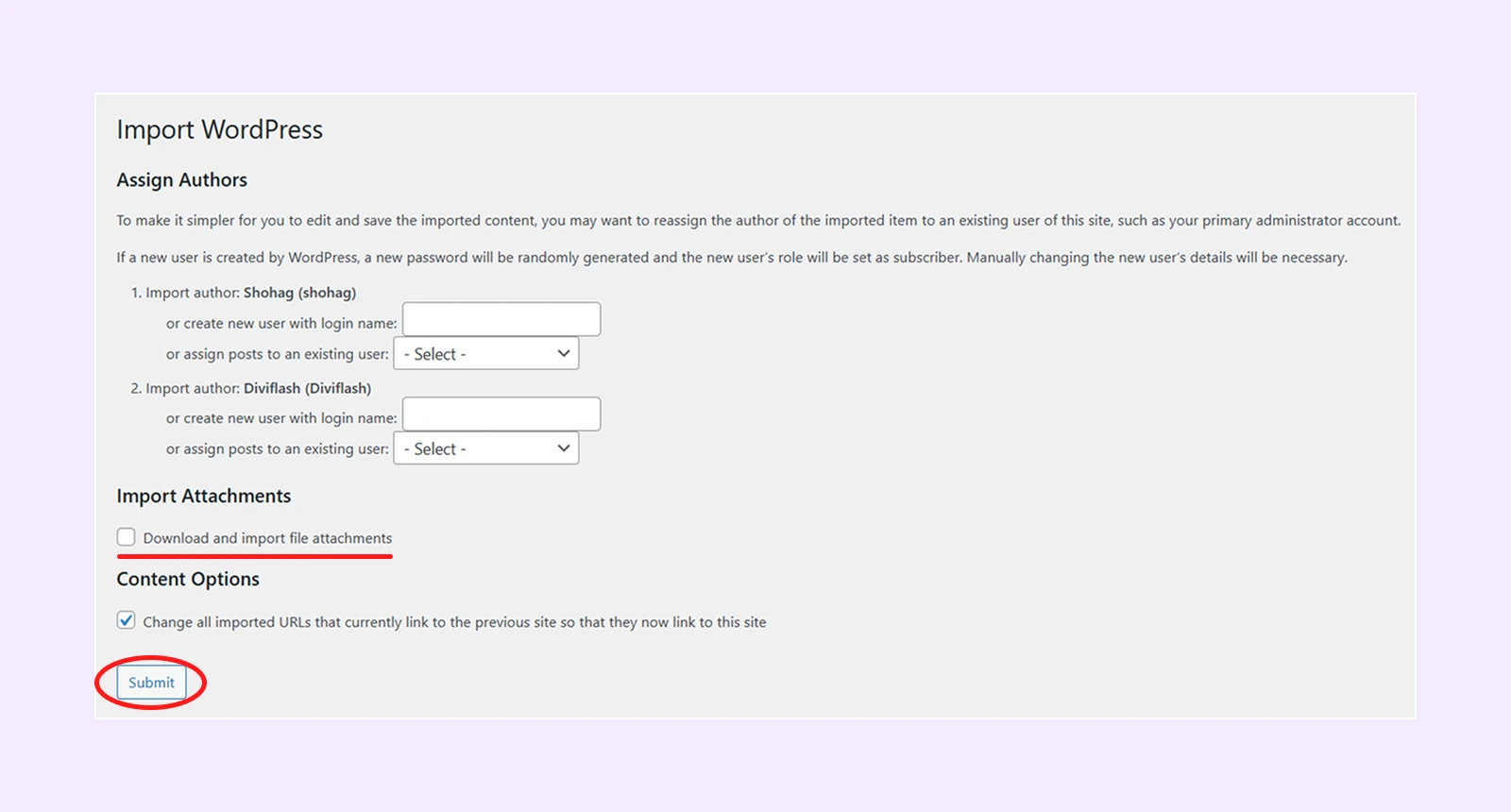Click the paragraph starting 'If a new user'
The image size is (1511, 812).
pos(731,258)
